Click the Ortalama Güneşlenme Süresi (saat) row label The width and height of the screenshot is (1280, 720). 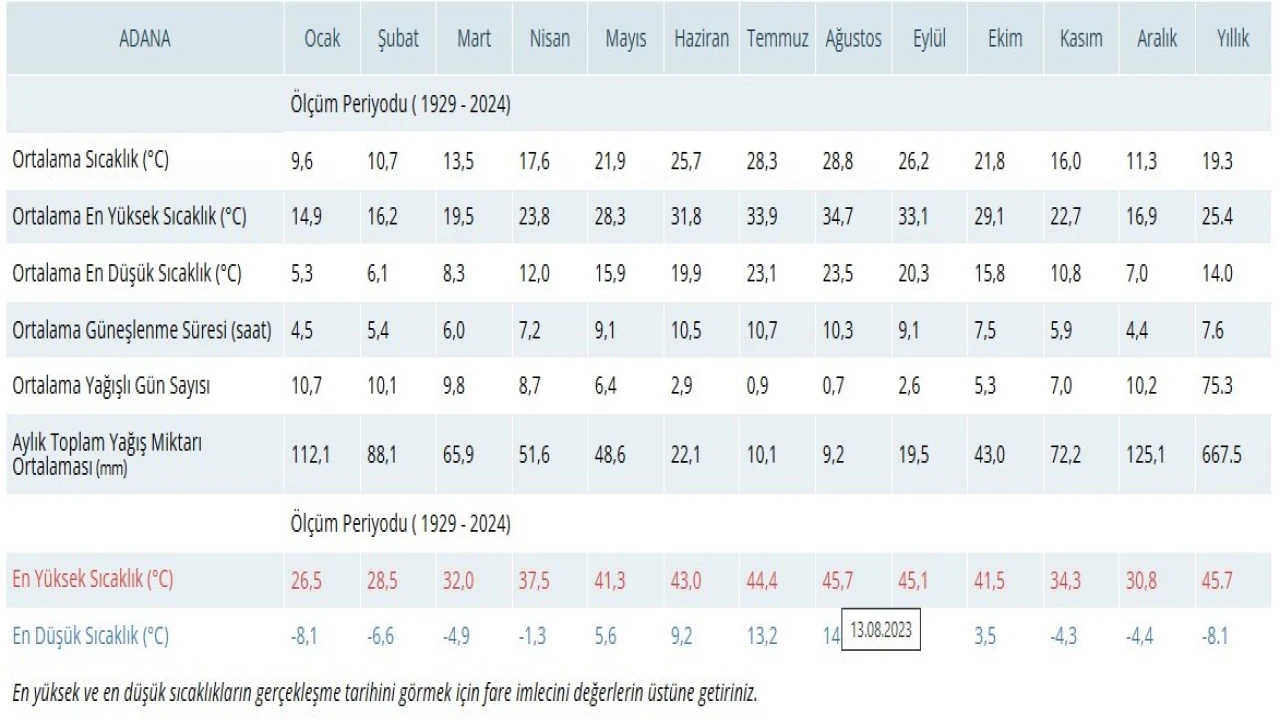pos(141,330)
